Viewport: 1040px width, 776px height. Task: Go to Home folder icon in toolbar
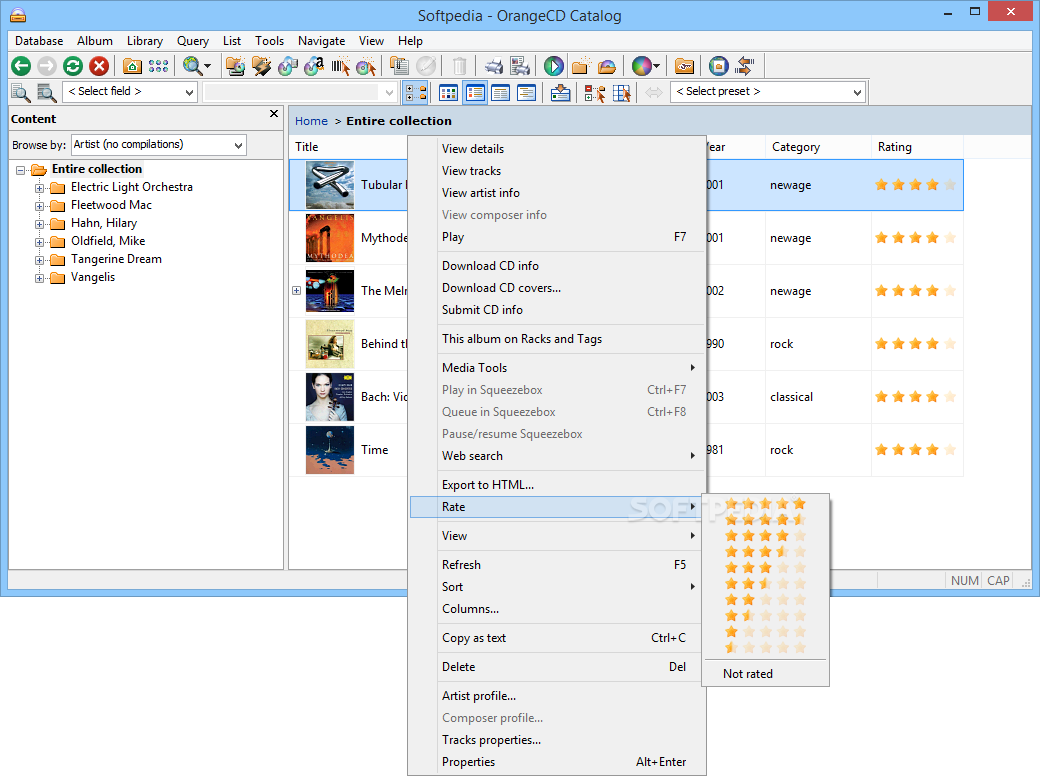(x=132, y=66)
